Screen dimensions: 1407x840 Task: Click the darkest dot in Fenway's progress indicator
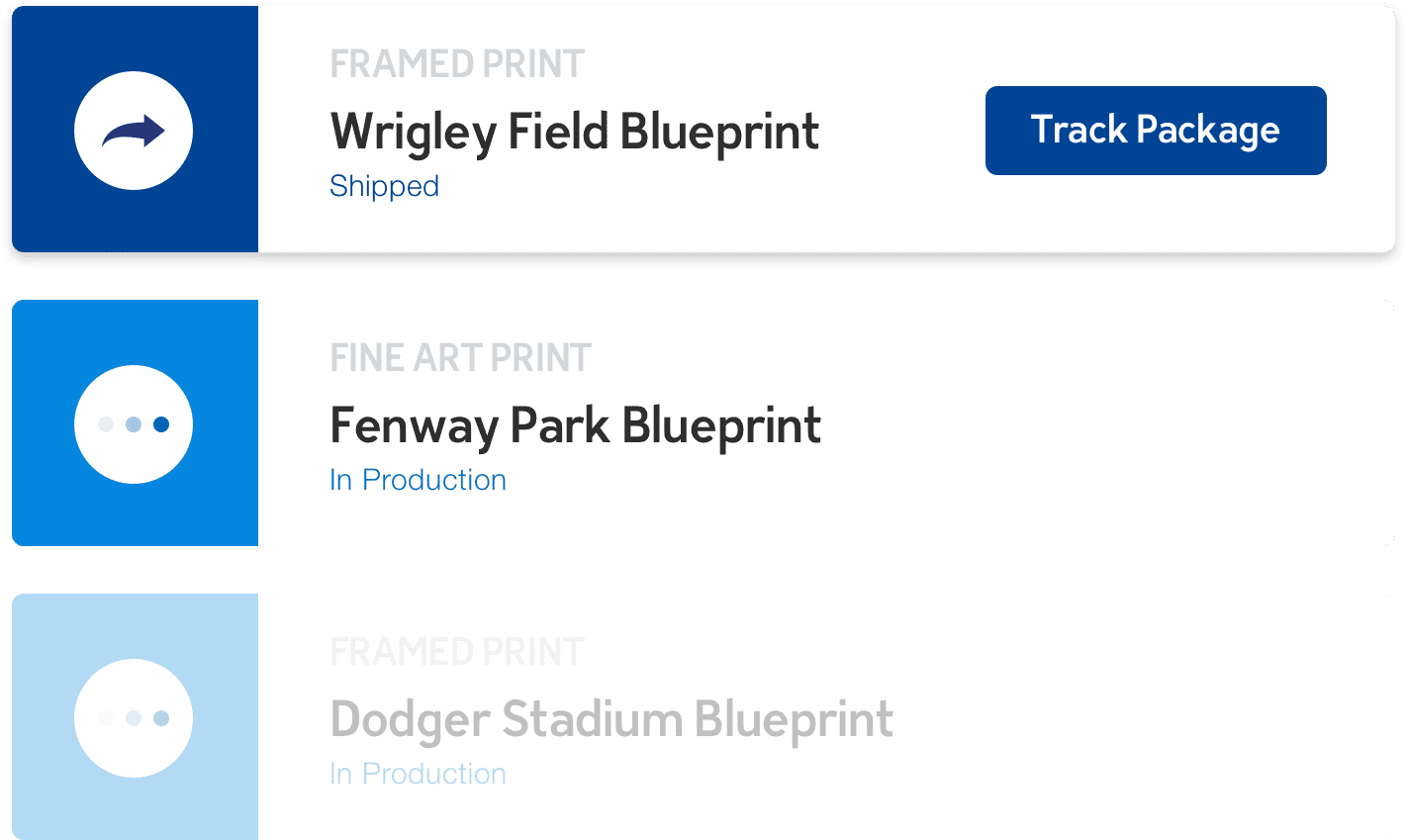click(160, 423)
